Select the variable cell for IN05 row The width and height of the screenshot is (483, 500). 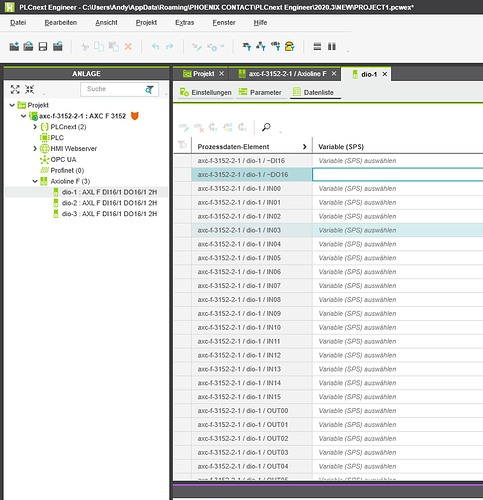(x=398, y=258)
